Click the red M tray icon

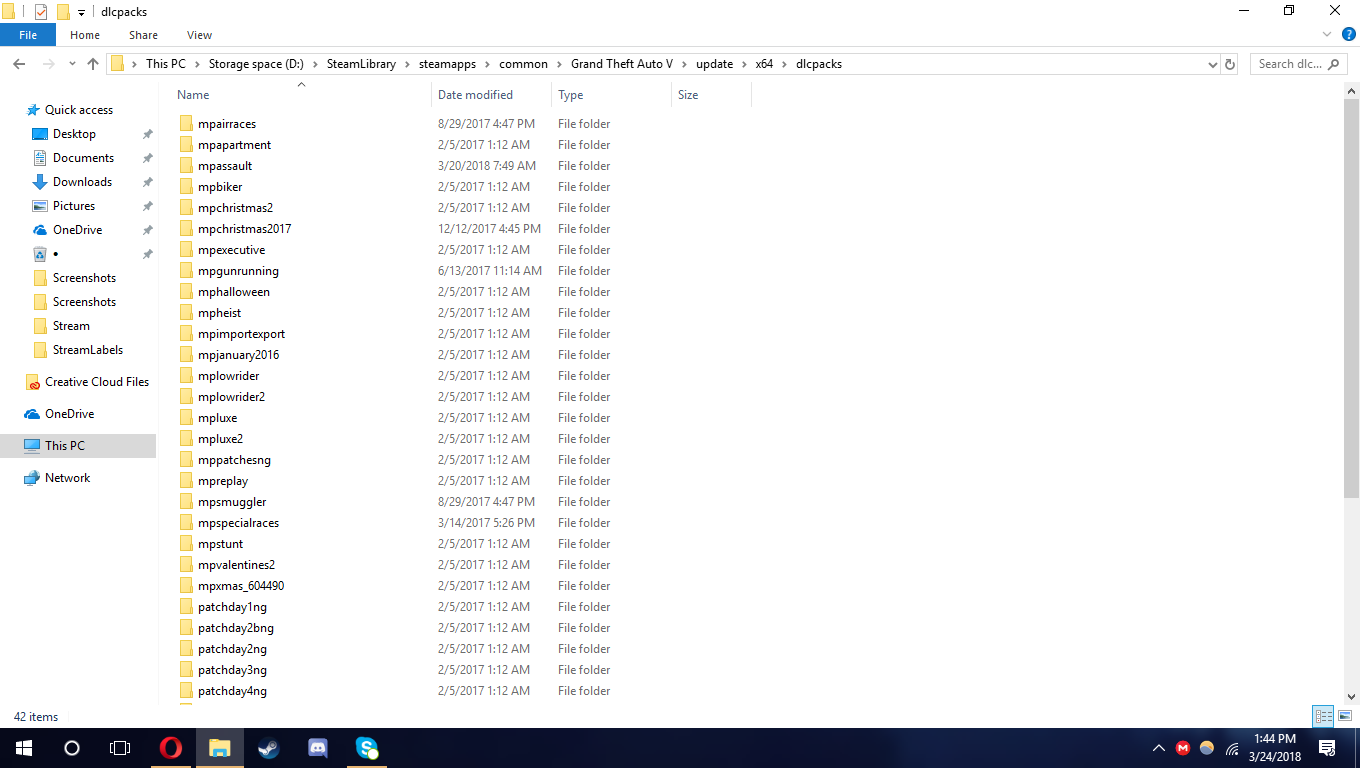(1183, 748)
